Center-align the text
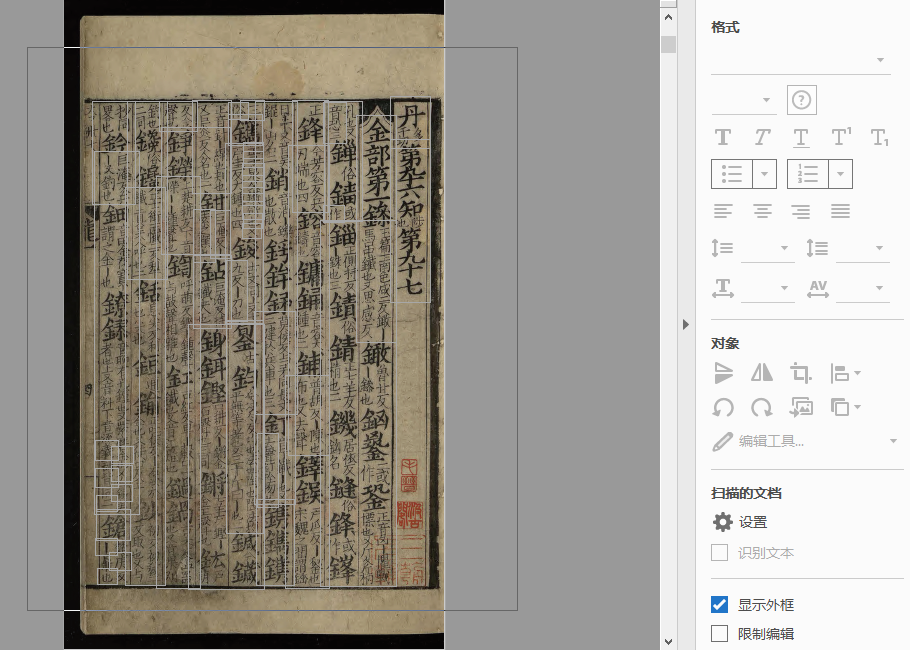The height and width of the screenshot is (650, 910). click(x=762, y=211)
